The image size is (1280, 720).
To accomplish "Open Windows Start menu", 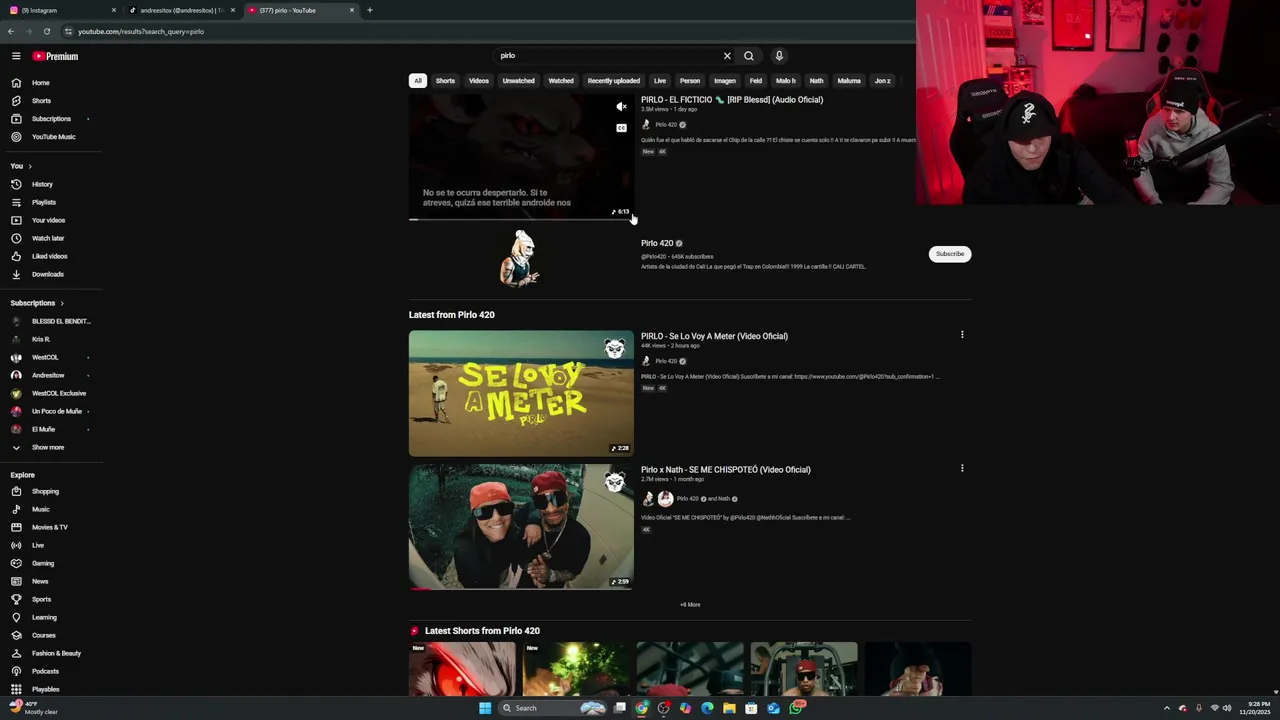I will pyautogui.click(x=485, y=708).
